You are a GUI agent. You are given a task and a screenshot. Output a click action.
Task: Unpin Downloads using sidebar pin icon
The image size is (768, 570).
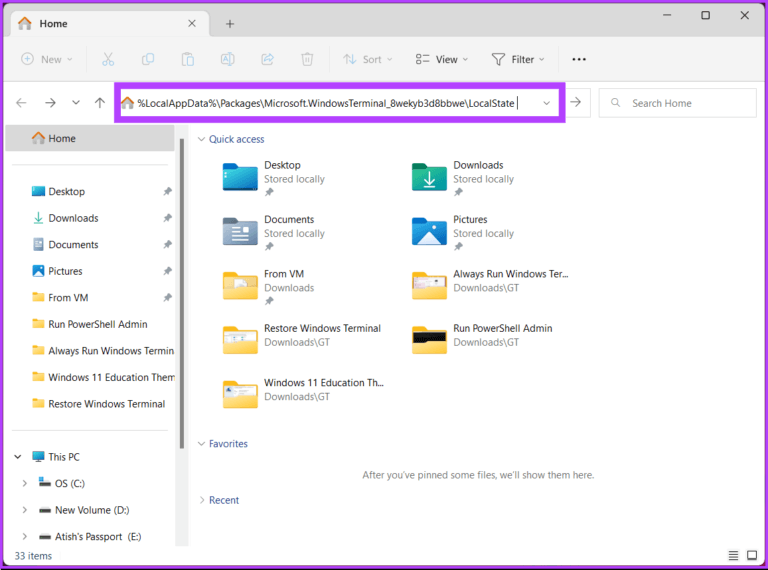(x=168, y=217)
